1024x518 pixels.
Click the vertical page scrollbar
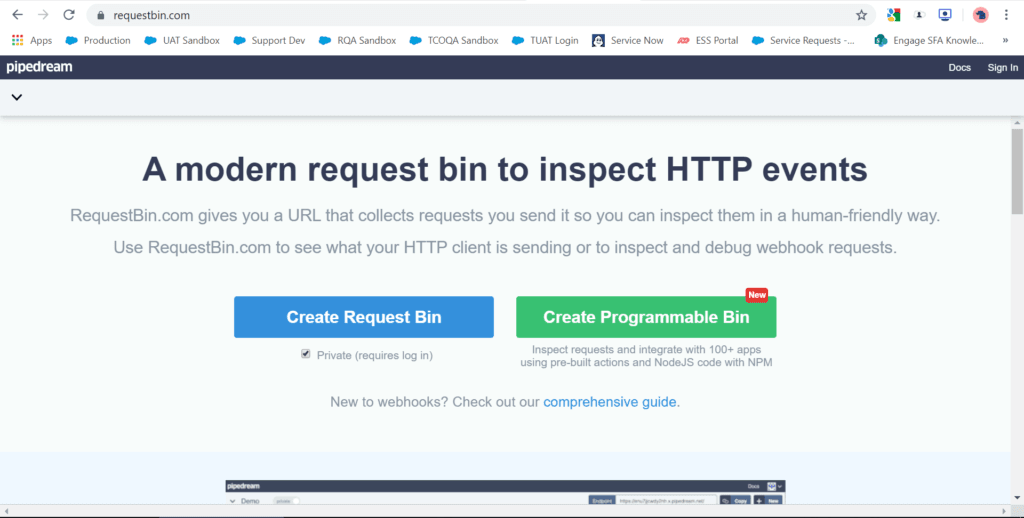point(1017,171)
